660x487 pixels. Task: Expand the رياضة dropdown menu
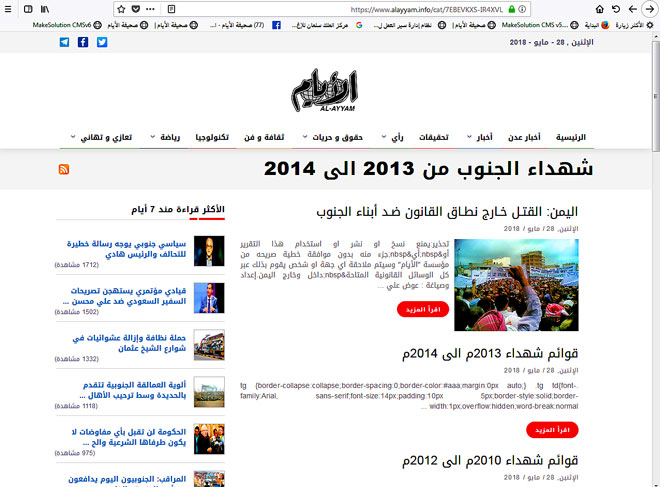tap(165, 138)
